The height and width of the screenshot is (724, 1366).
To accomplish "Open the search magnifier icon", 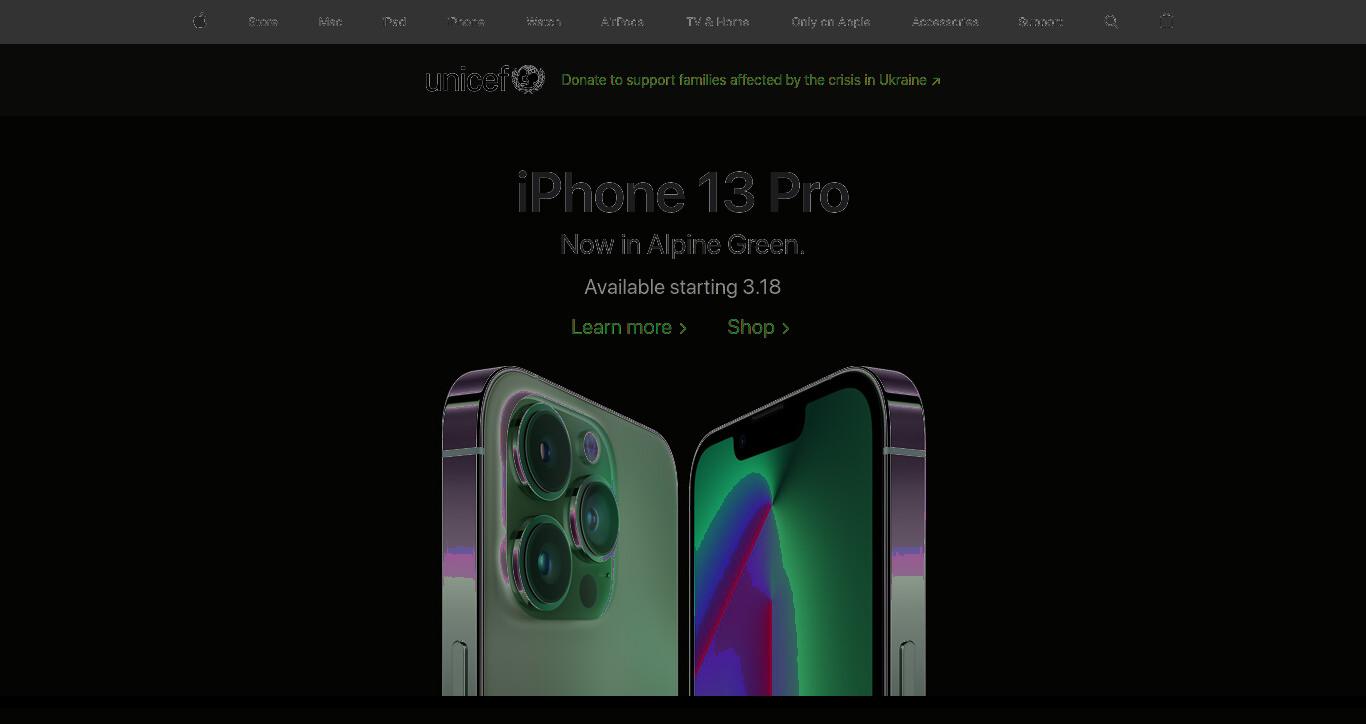I will click(x=1111, y=21).
